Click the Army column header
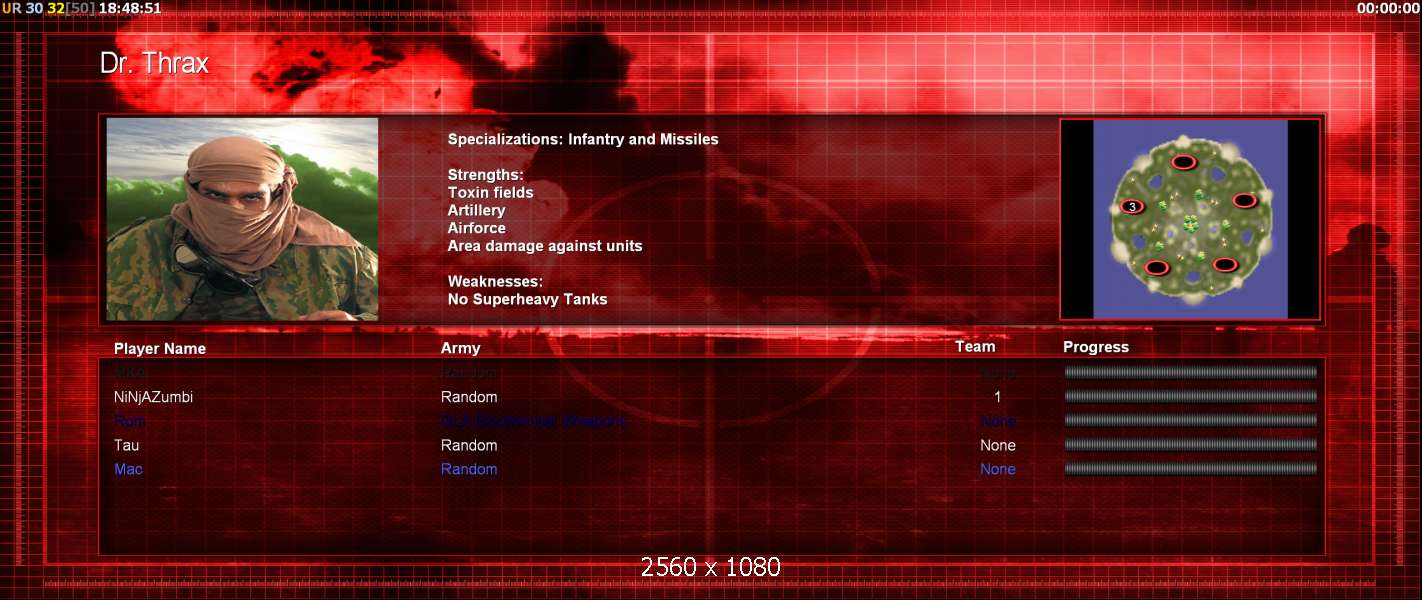The image size is (1422, 600). [x=460, y=349]
